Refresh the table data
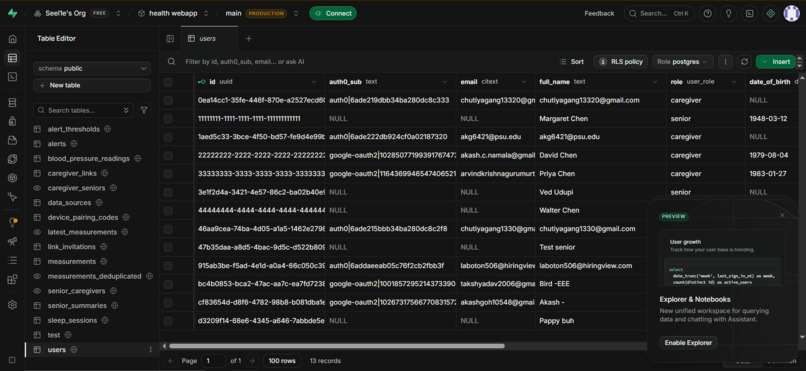The width and height of the screenshot is (806, 371). click(x=744, y=62)
